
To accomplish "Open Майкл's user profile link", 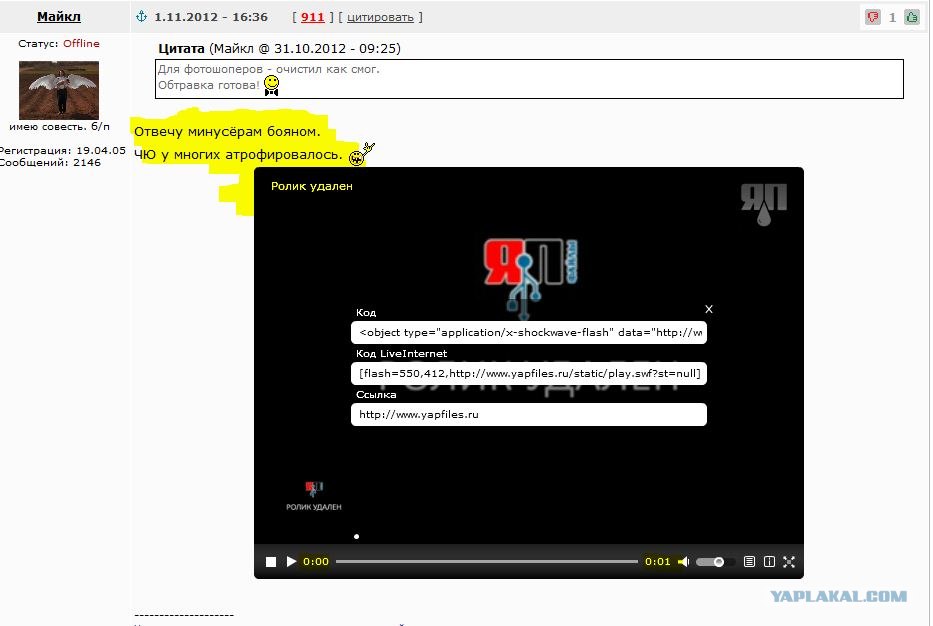I will coord(59,17).
